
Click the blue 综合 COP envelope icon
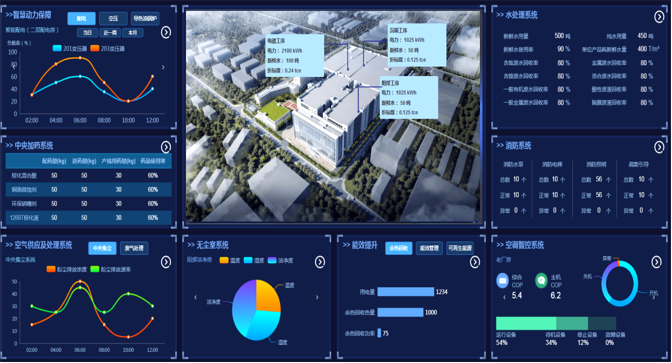coord(502,281)
